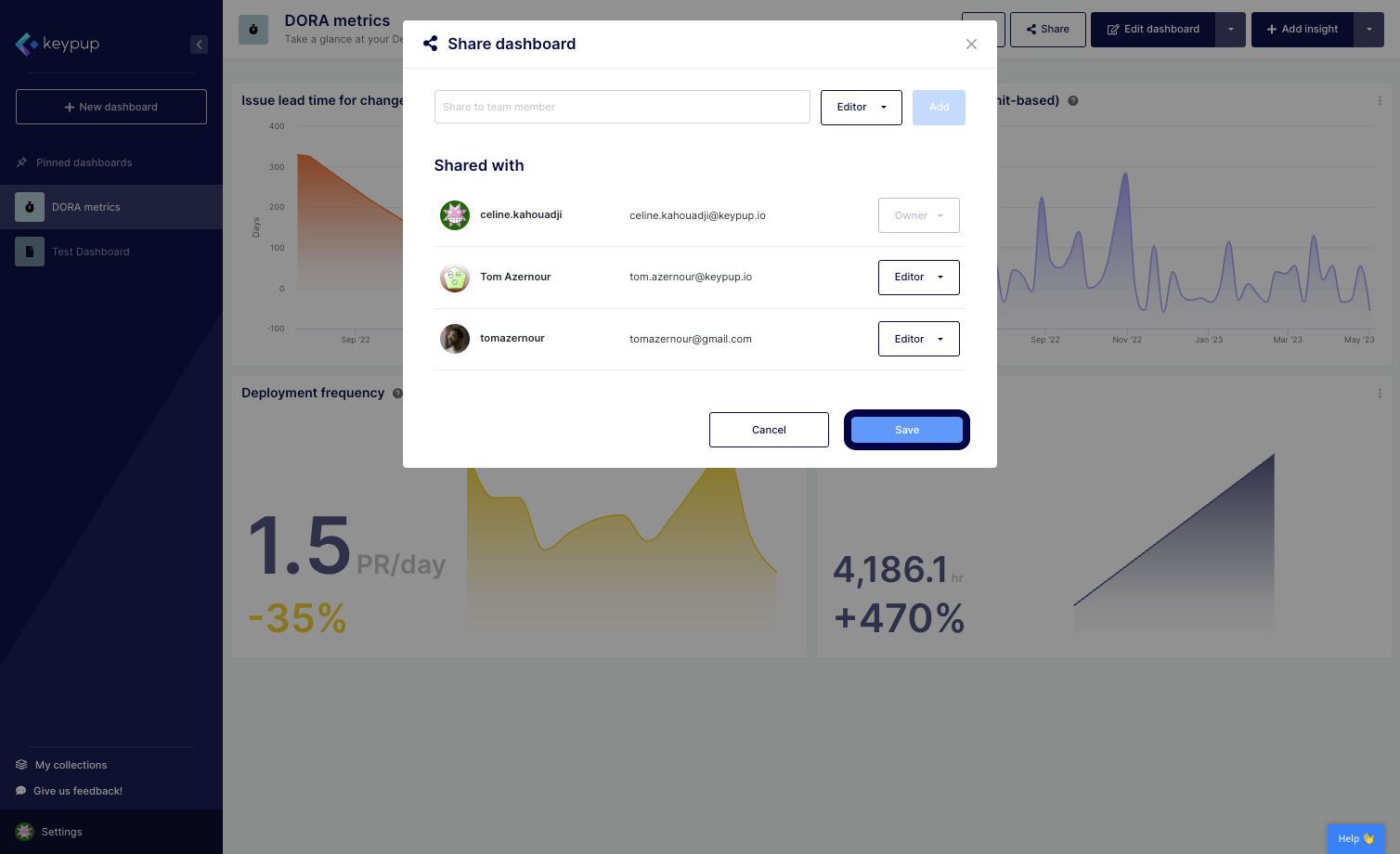The height and width of the screenshot is (854, 1400).
Task: Expand the Add insight dropdown arrow
Action: [1368, 30]
